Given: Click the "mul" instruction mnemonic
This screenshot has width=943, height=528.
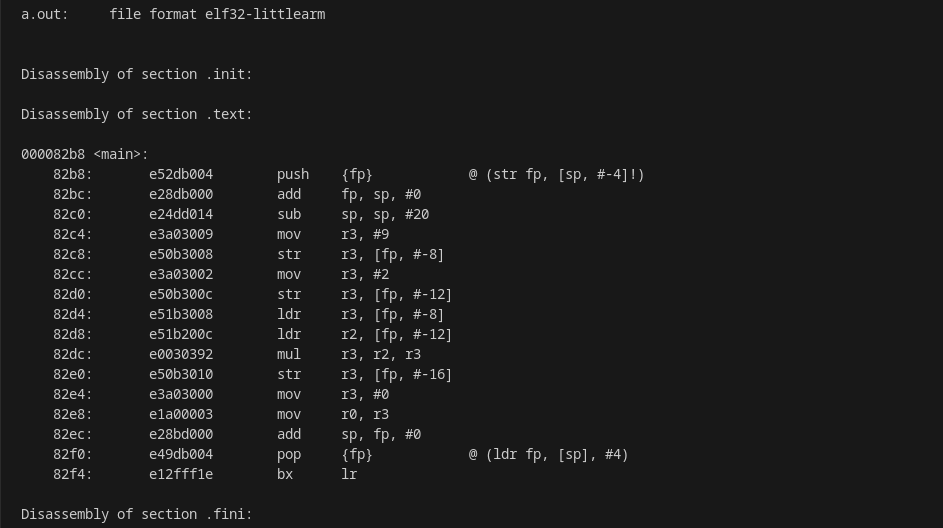Looking at the screenshot, I should [289, 354].
